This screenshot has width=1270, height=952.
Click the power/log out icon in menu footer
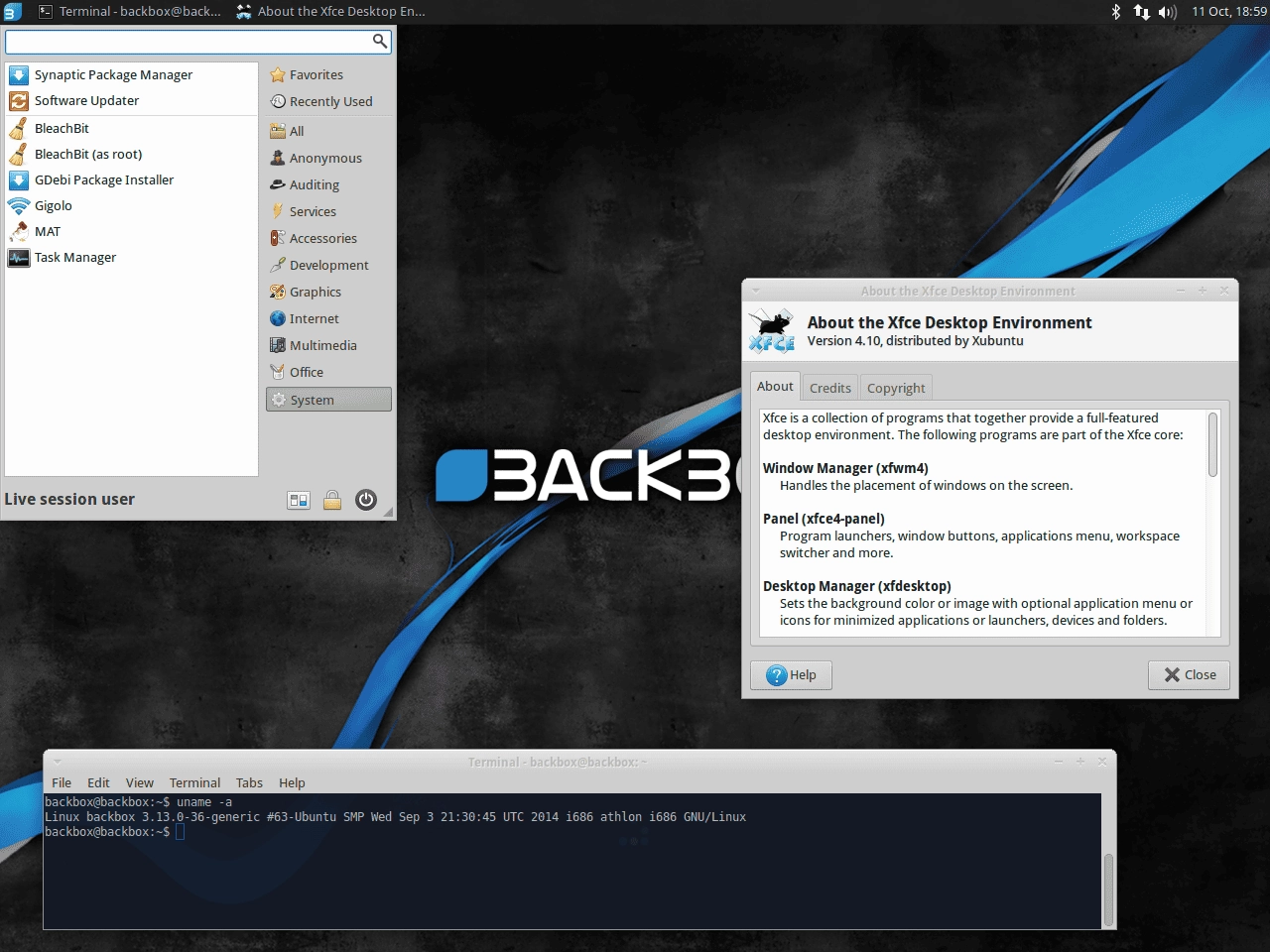(366, 500)
